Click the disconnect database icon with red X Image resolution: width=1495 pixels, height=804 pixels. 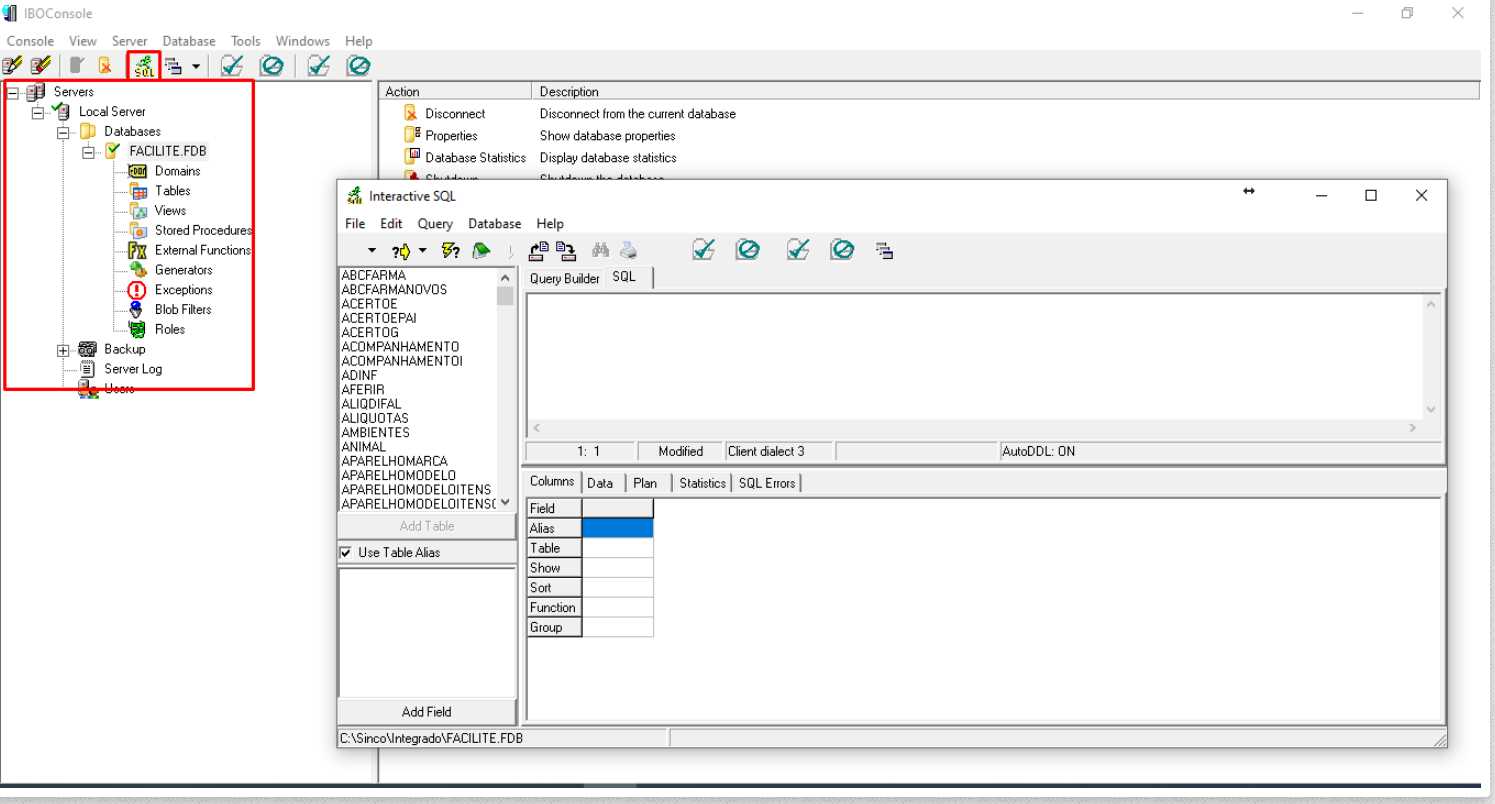104,66
